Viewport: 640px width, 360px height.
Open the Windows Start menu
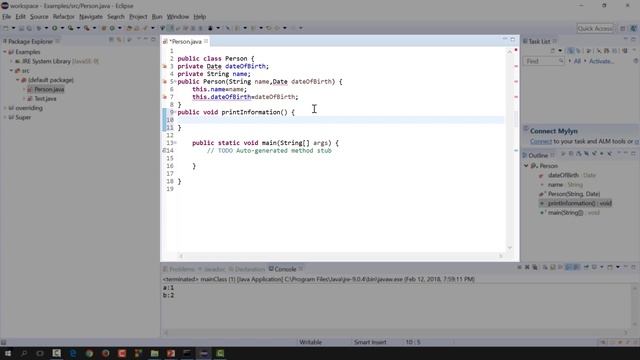pyautogui.click(x=7, y=353)
